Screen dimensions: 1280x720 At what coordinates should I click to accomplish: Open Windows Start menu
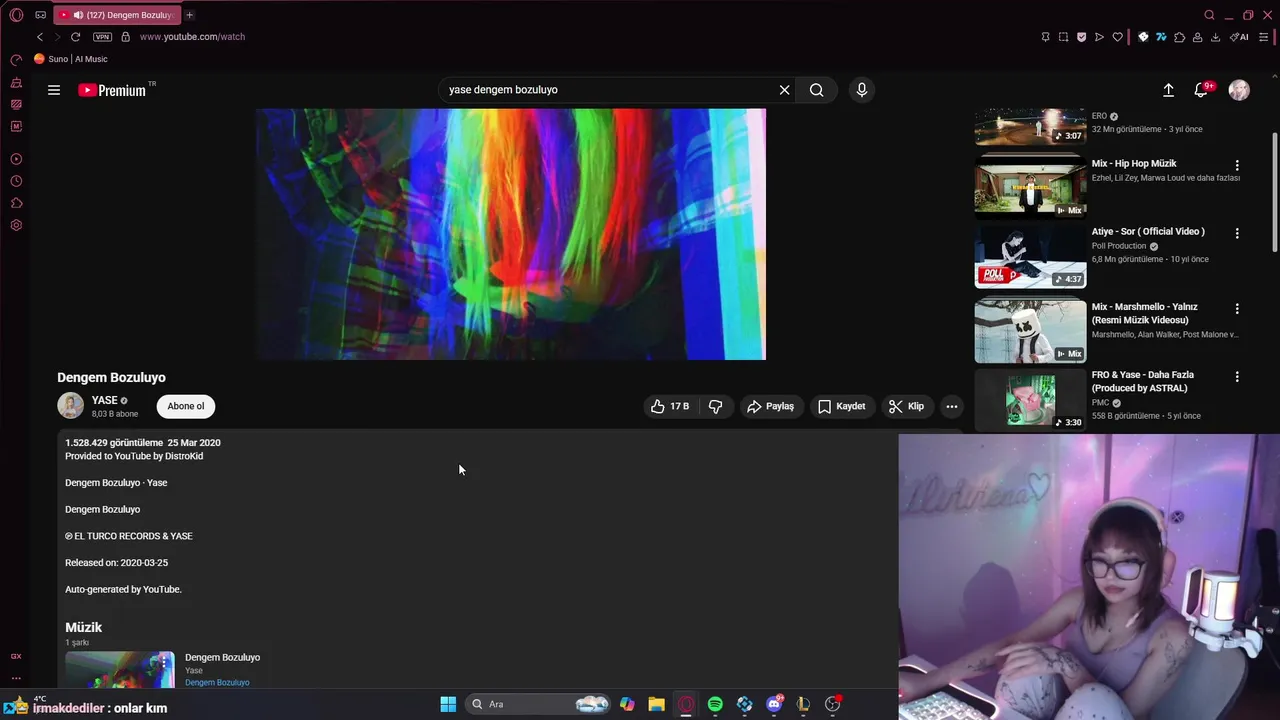pyautogui.click(x=448, y=704)
